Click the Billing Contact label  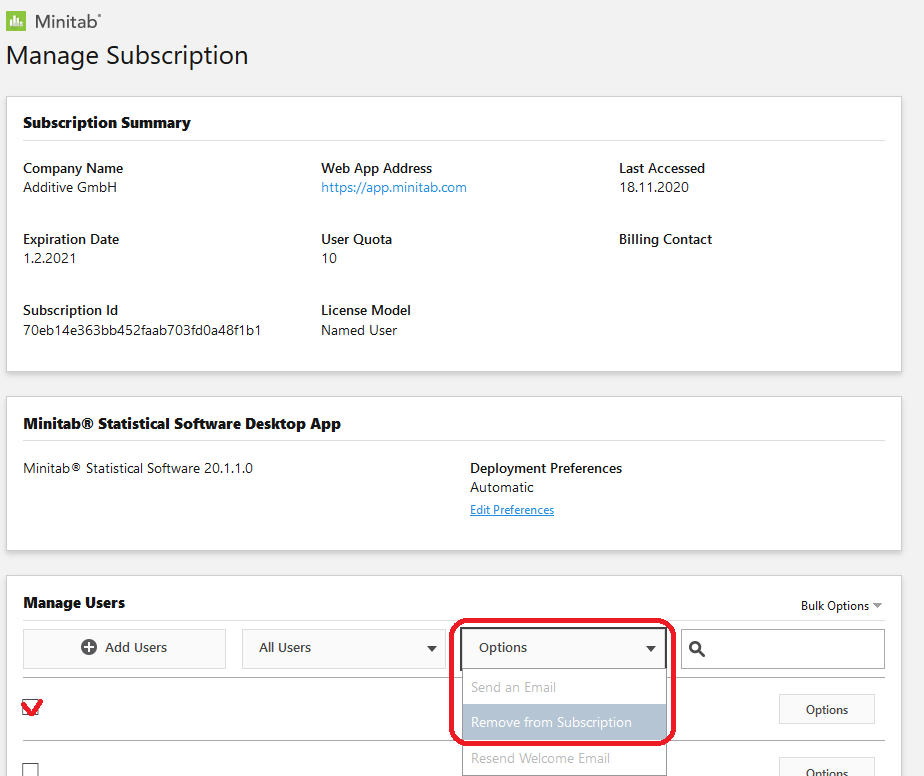tap(665, 239)
